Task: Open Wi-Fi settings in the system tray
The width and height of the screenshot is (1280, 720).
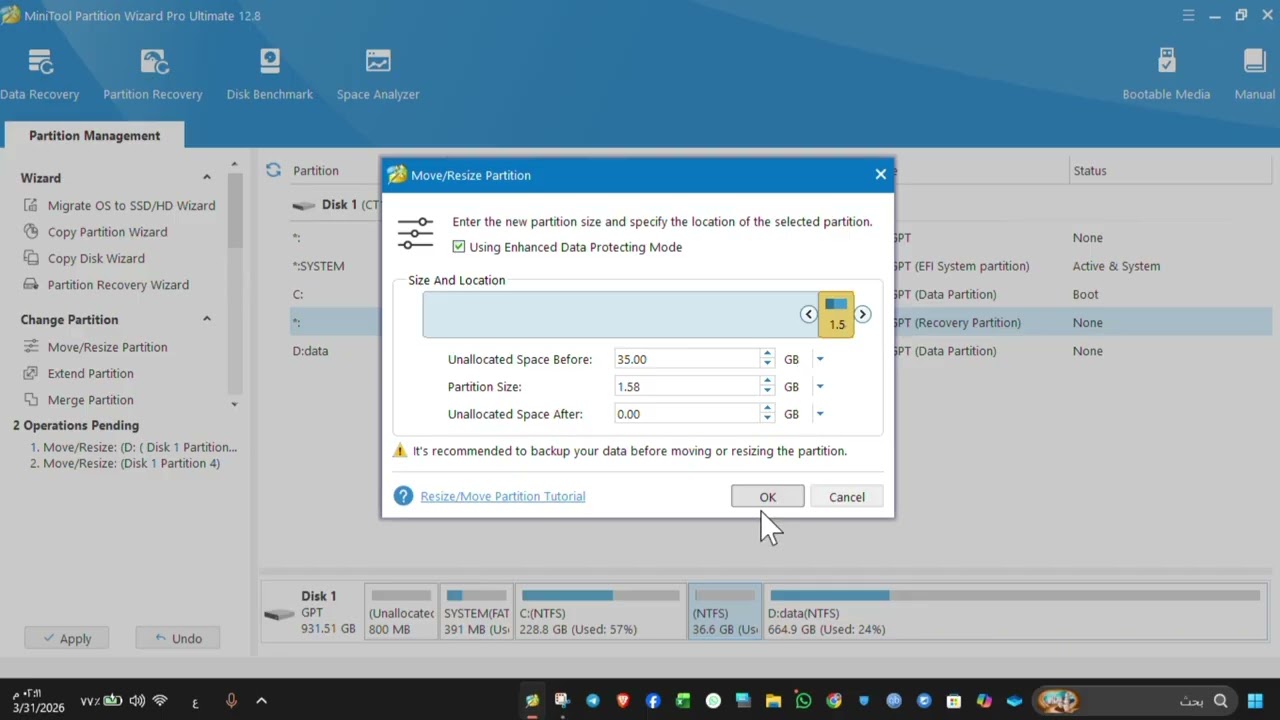Action: point(160,701)
